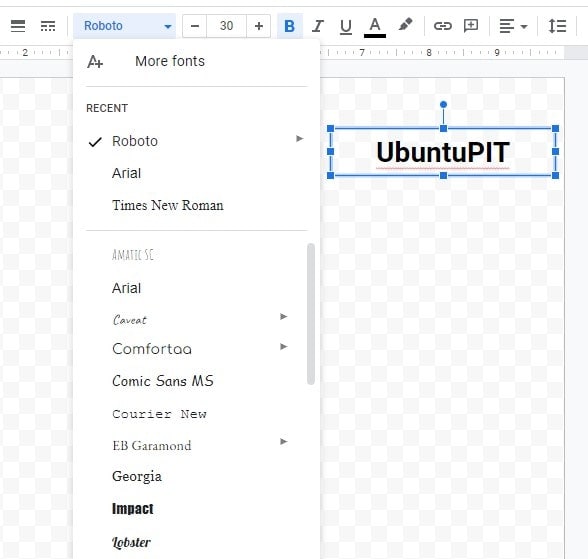Viewport: 588px width, 559px height.
Task: Click the bottom-right resize handle of text box
Action: pyautogui.click(x=555, y=175)
